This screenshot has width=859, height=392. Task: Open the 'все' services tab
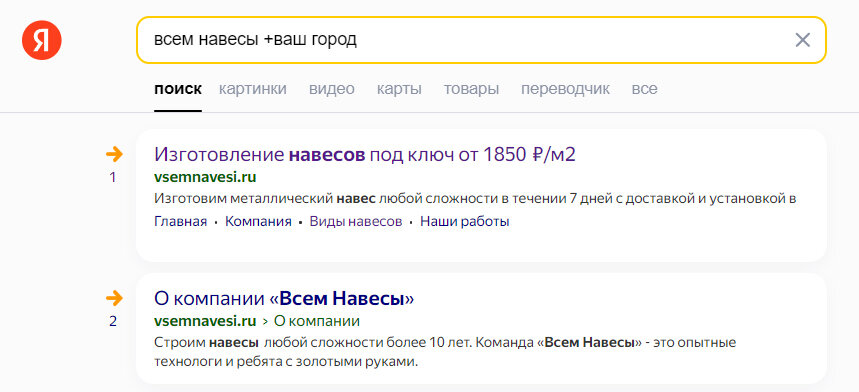[644, 89]
